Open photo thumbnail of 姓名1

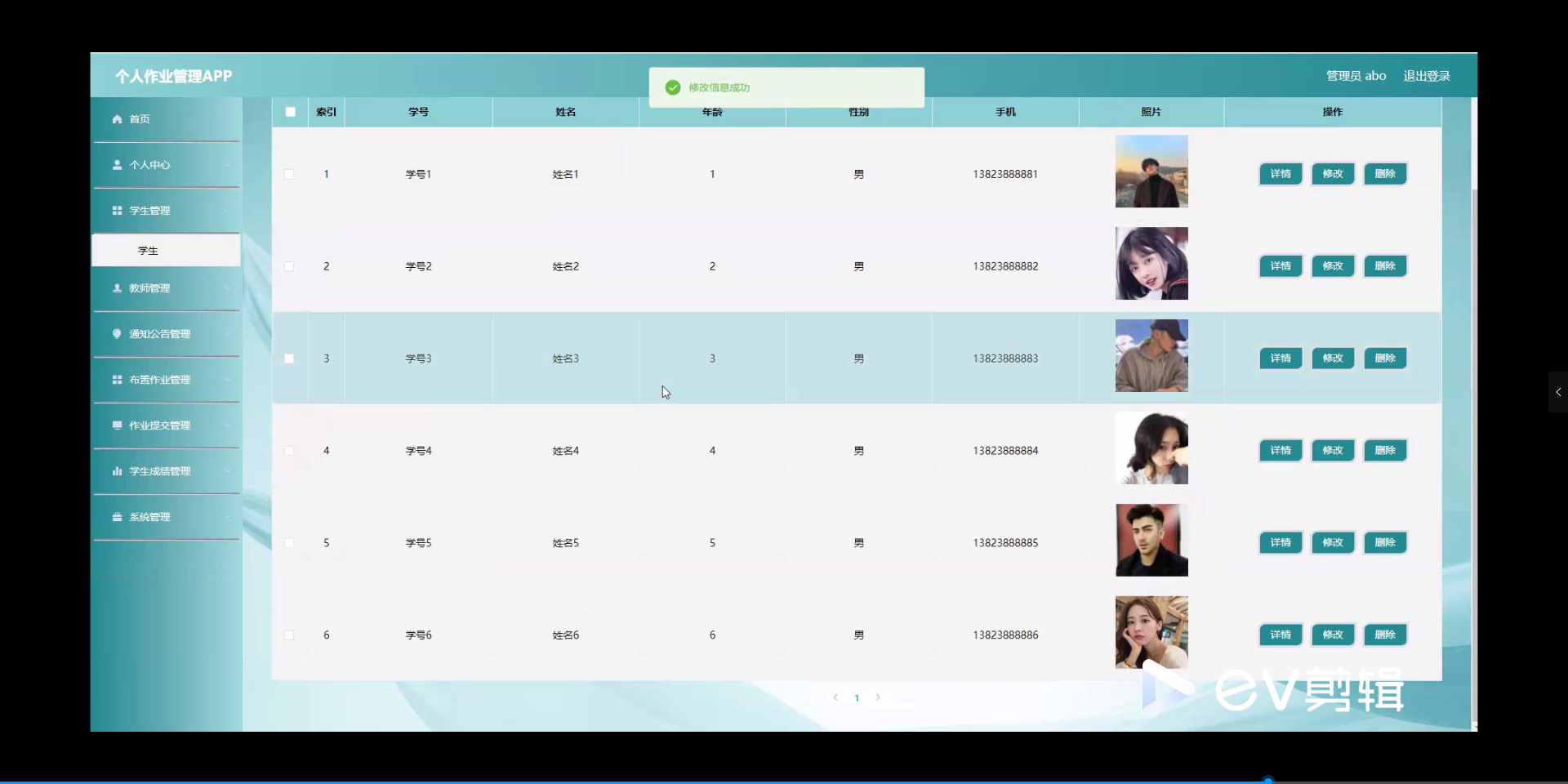click(x=1151, y=171)
